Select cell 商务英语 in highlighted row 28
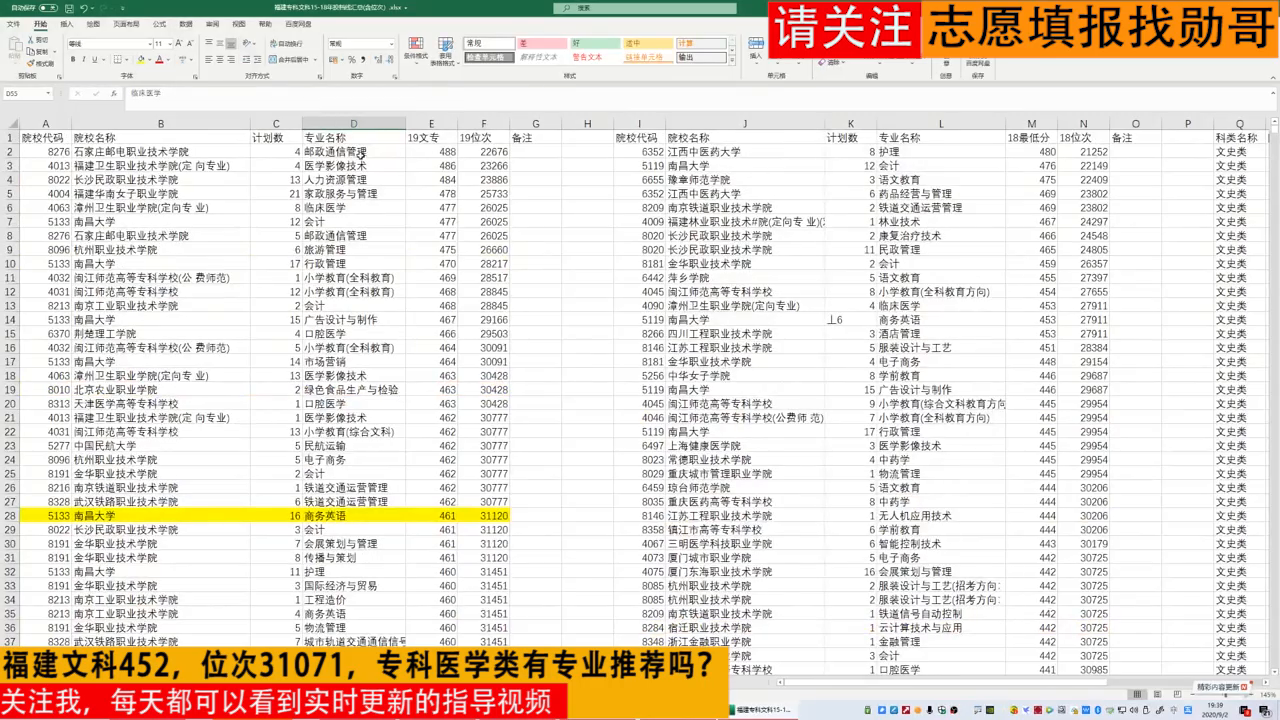This screenshot has width=1280, height=720. coord(353,516)
